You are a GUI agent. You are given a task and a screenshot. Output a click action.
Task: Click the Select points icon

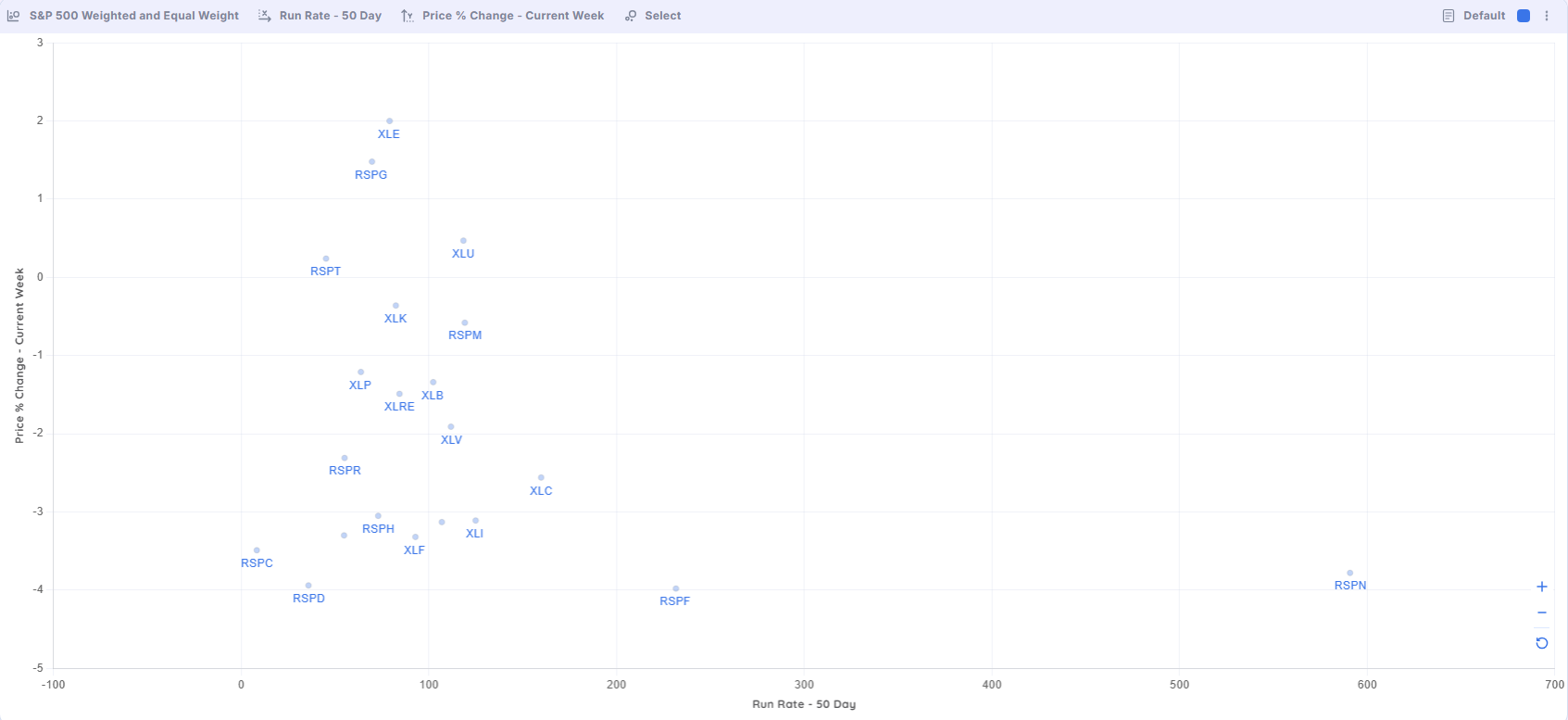point(631,16)
